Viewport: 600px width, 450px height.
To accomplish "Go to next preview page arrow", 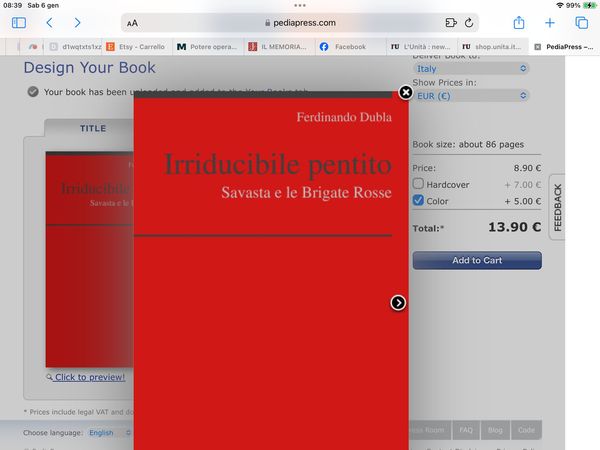I will coord(398,303).
